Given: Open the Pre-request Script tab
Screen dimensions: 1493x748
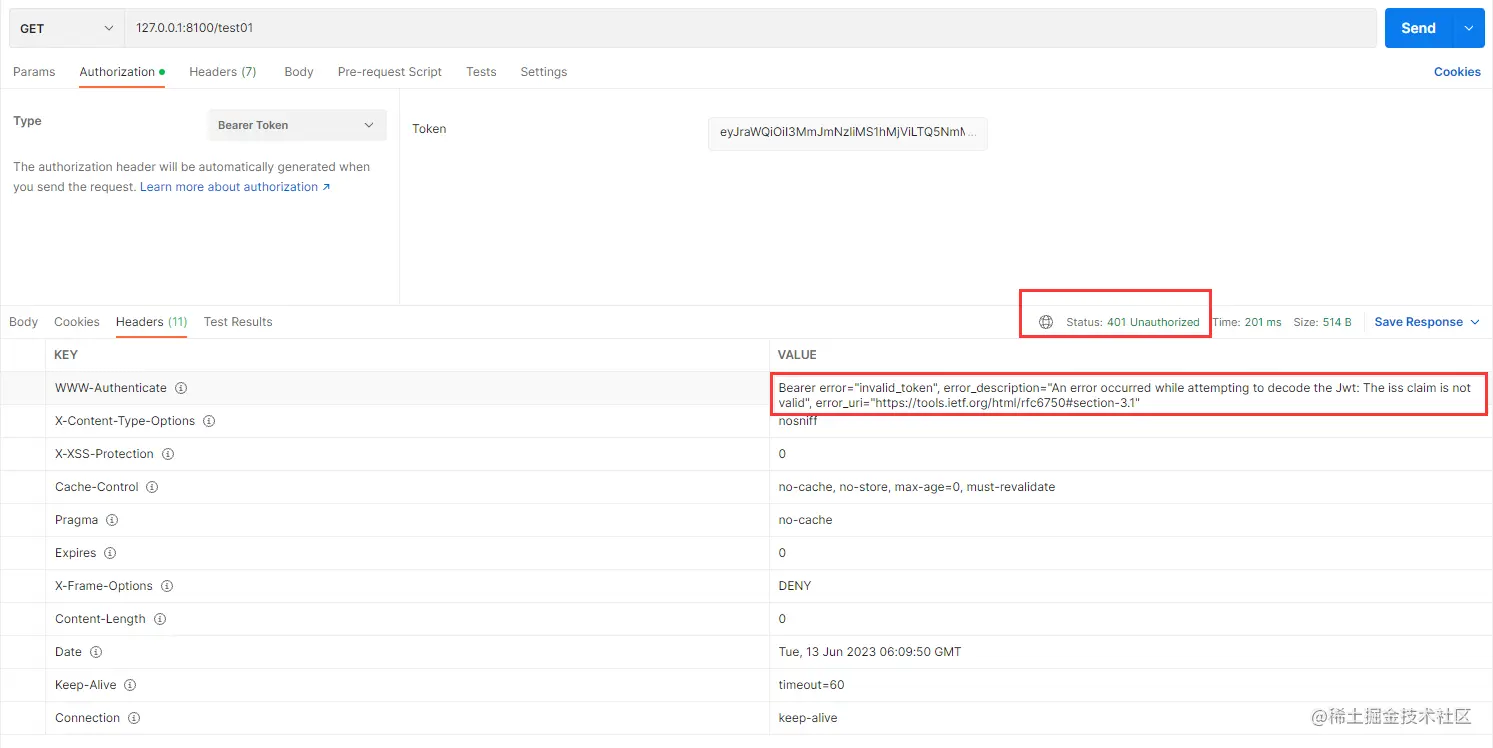Looking at the screenshot, I should pyautogui.click(x=390, y=72).
